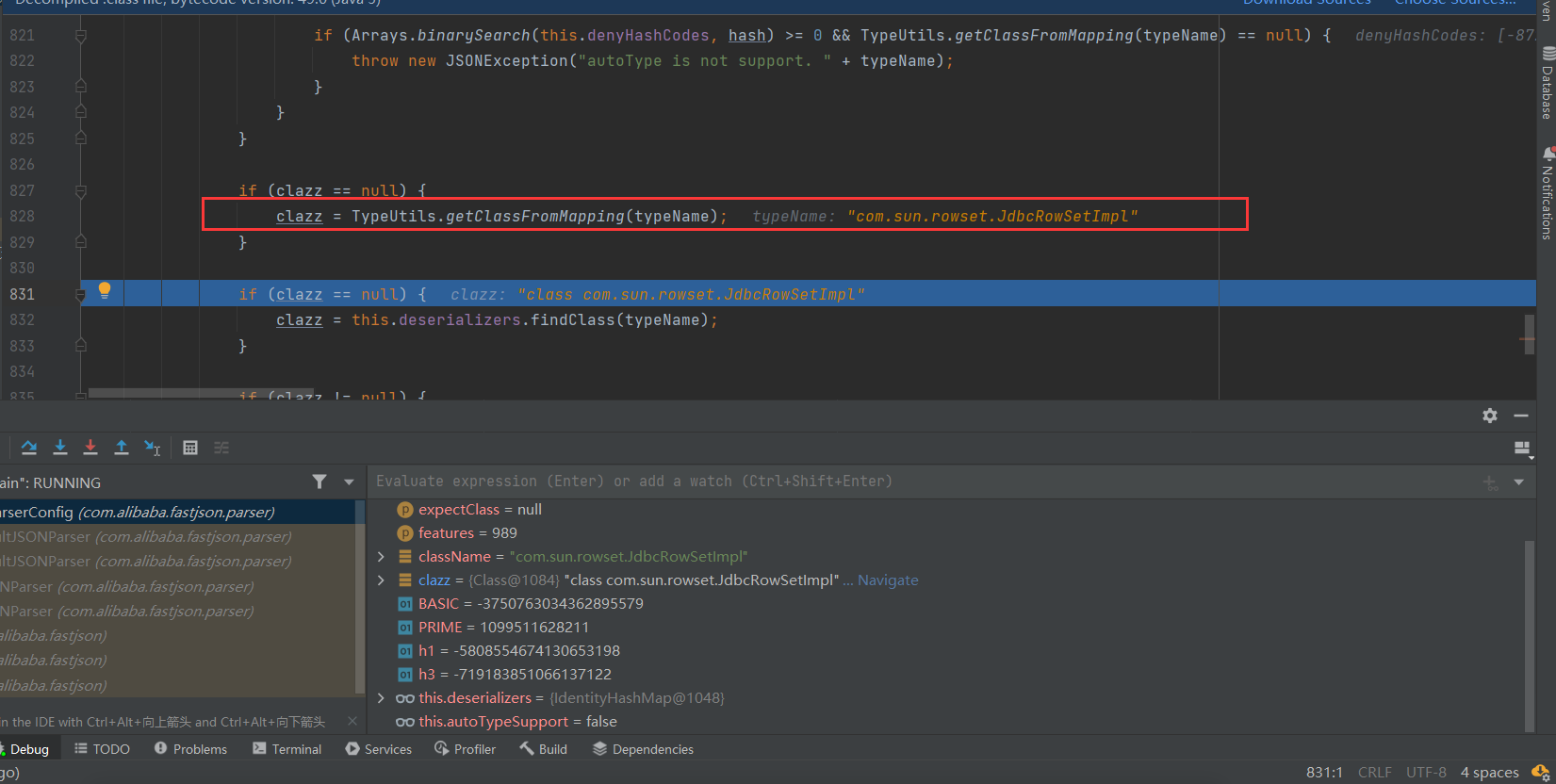Click the status bar warning icon

(x=1540, y=773)
